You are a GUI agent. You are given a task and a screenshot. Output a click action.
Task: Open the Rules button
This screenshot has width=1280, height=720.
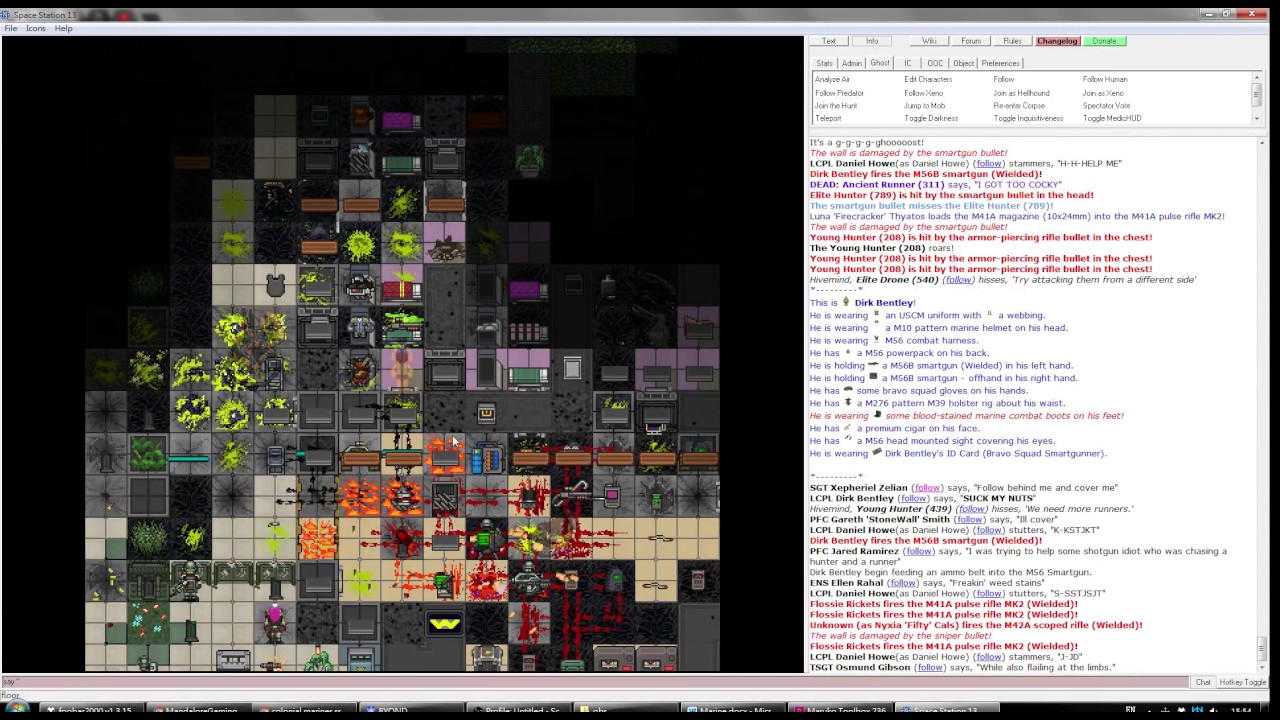pos(1012,41)
